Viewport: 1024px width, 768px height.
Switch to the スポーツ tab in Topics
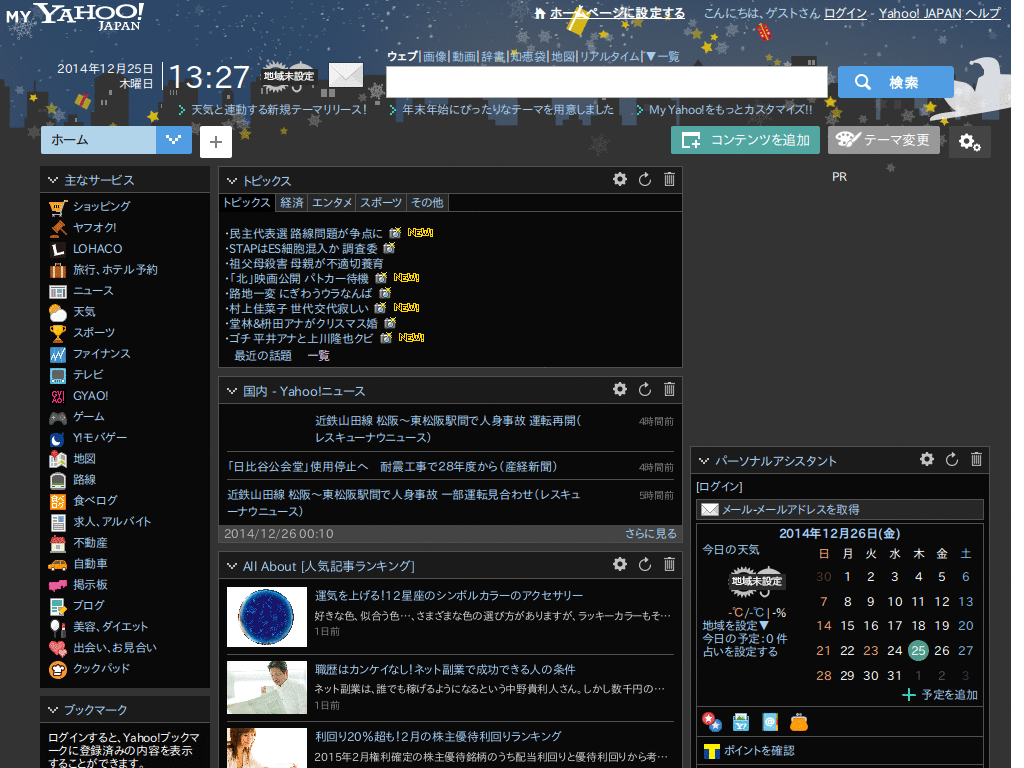coord(381,202)
